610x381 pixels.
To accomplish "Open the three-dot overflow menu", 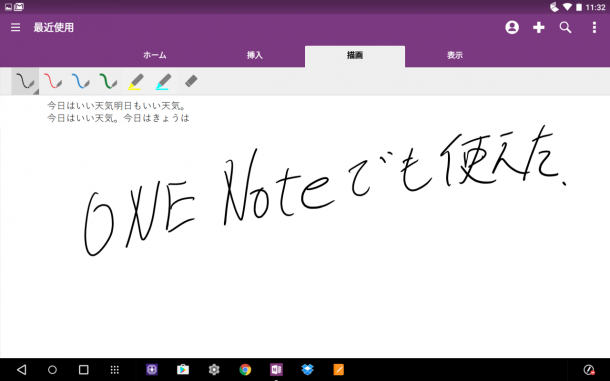I will (594, 27).
